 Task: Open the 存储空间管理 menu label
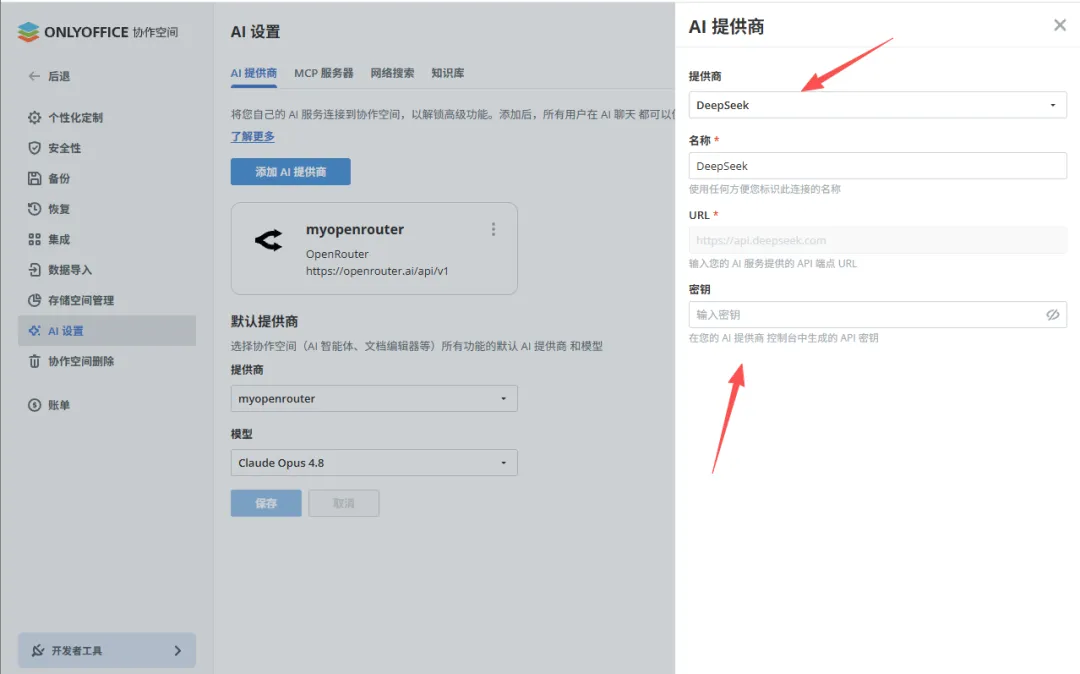click(81, 299)
